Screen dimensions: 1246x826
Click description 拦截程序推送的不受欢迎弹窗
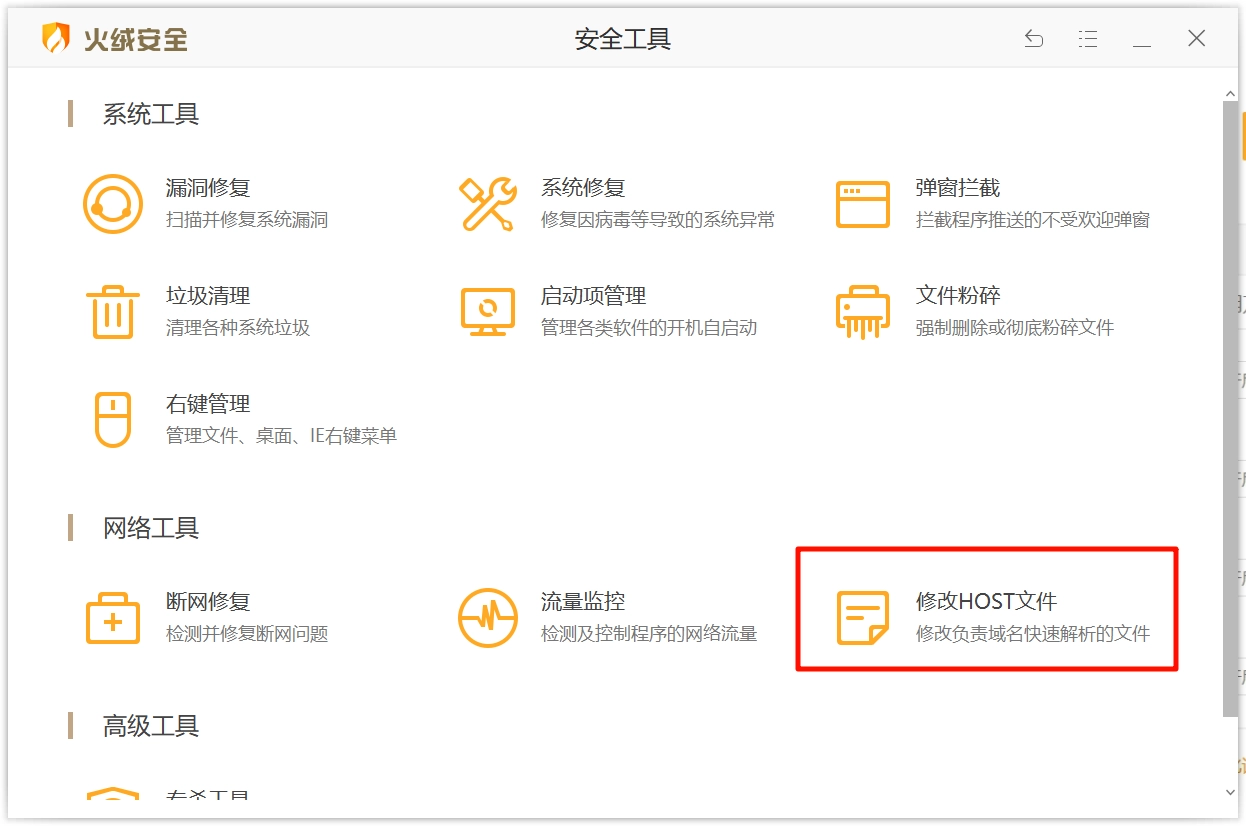1033,220
